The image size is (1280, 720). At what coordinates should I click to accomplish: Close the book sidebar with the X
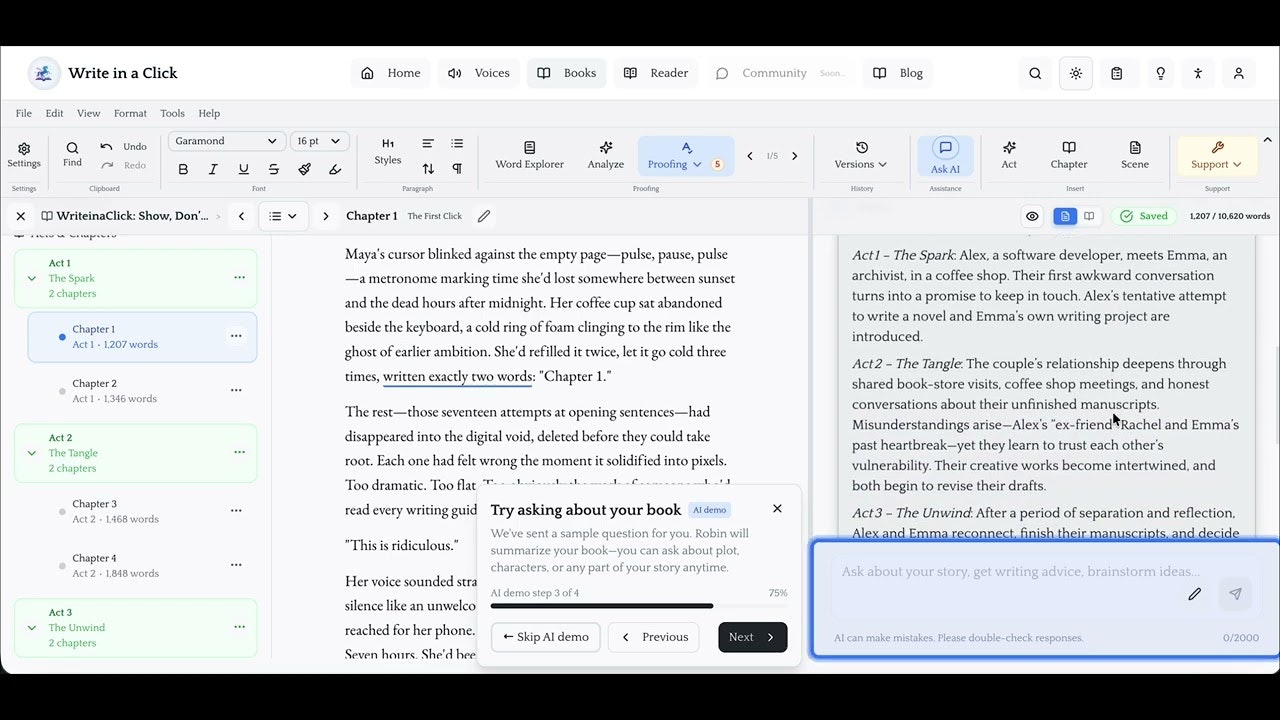(20, 216)
